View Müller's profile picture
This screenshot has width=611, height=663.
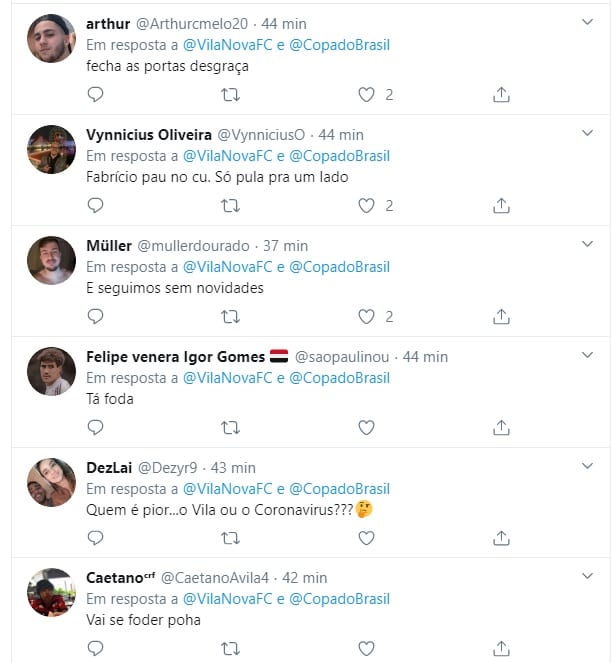51,261
